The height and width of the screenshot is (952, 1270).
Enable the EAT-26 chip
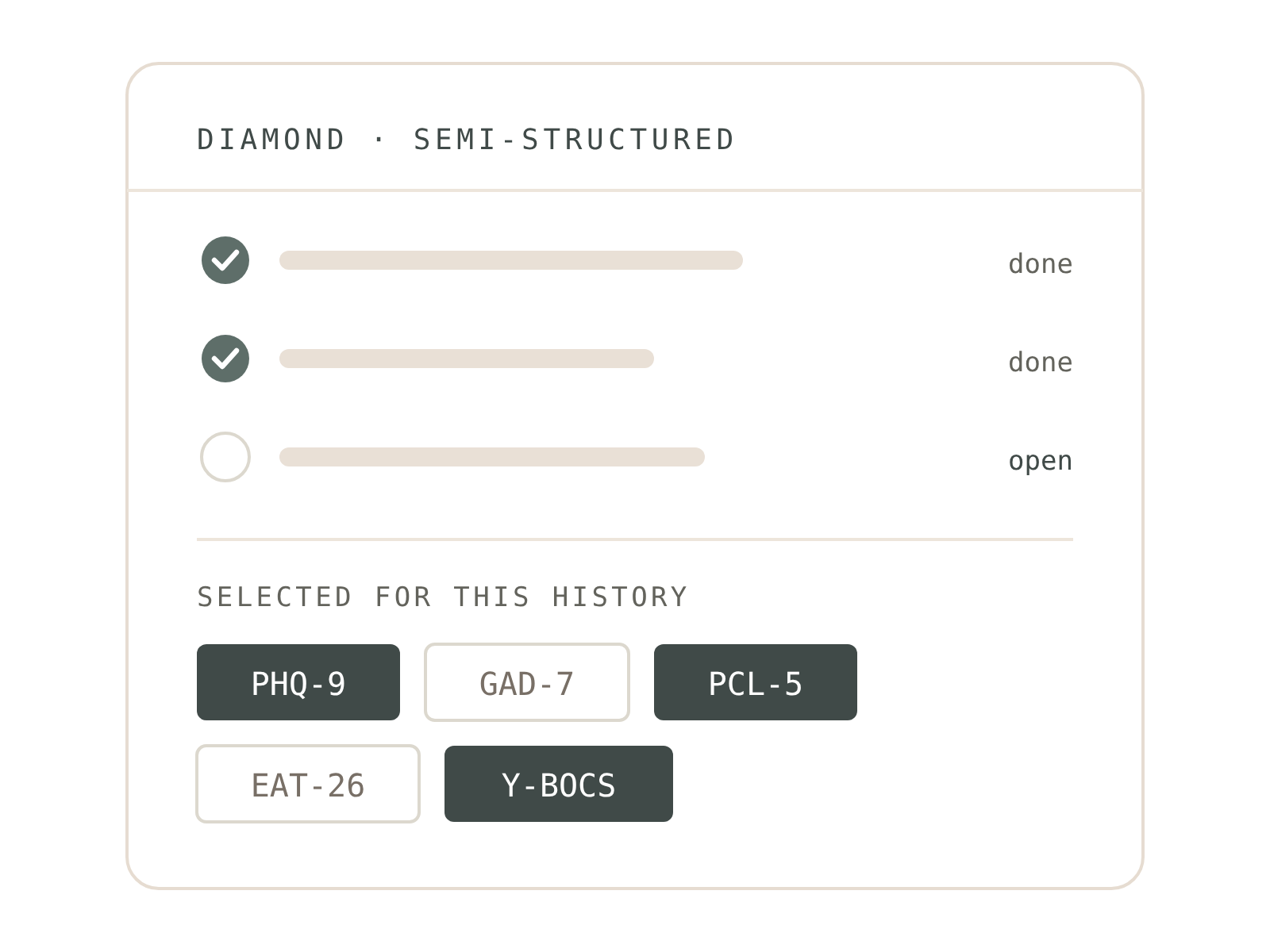(308, 784)
